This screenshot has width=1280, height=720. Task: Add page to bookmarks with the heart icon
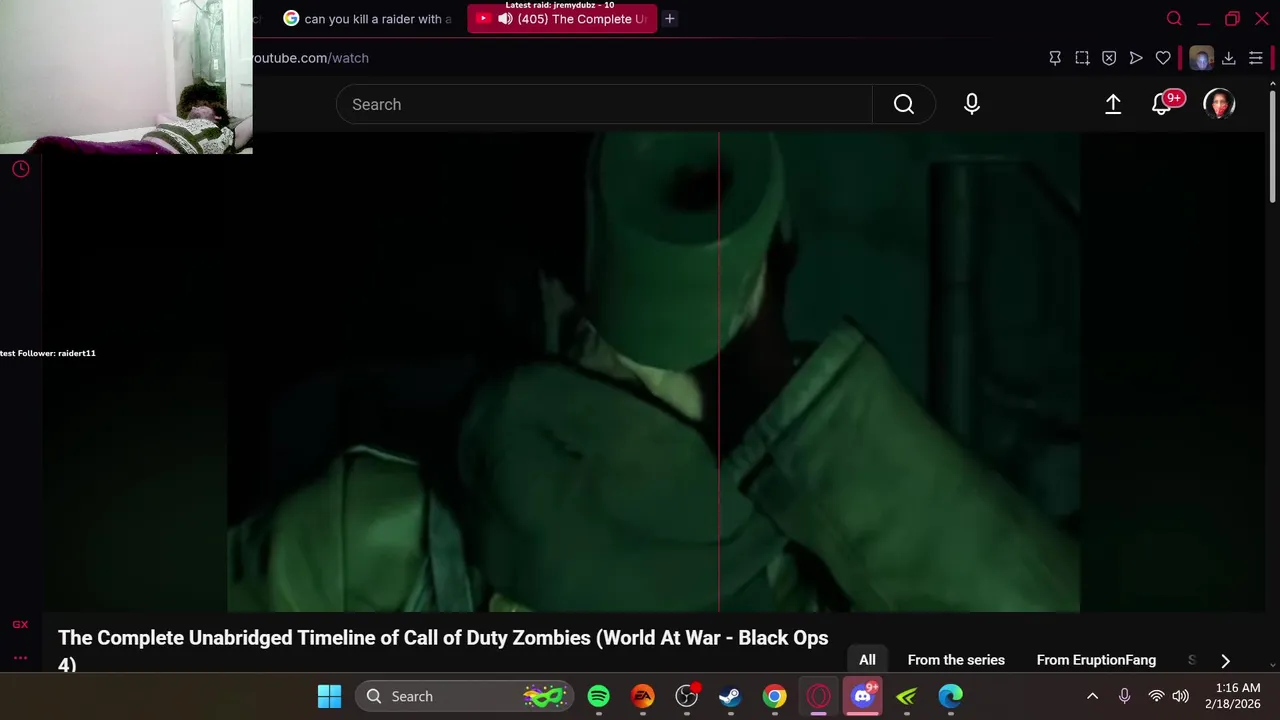coord(1163,58)
